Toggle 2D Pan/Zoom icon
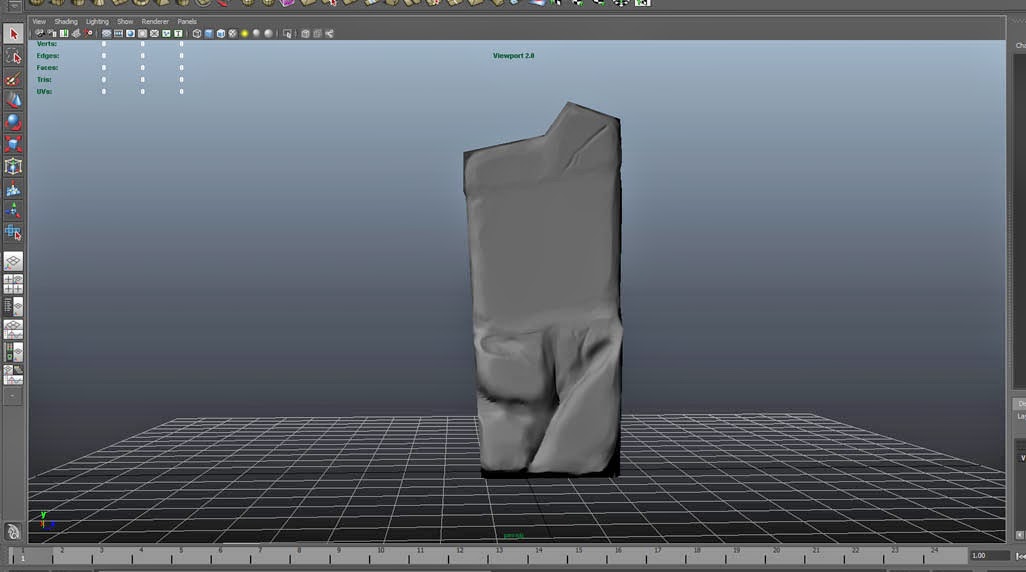This screenshot has height=572, width=1026. 88,33
